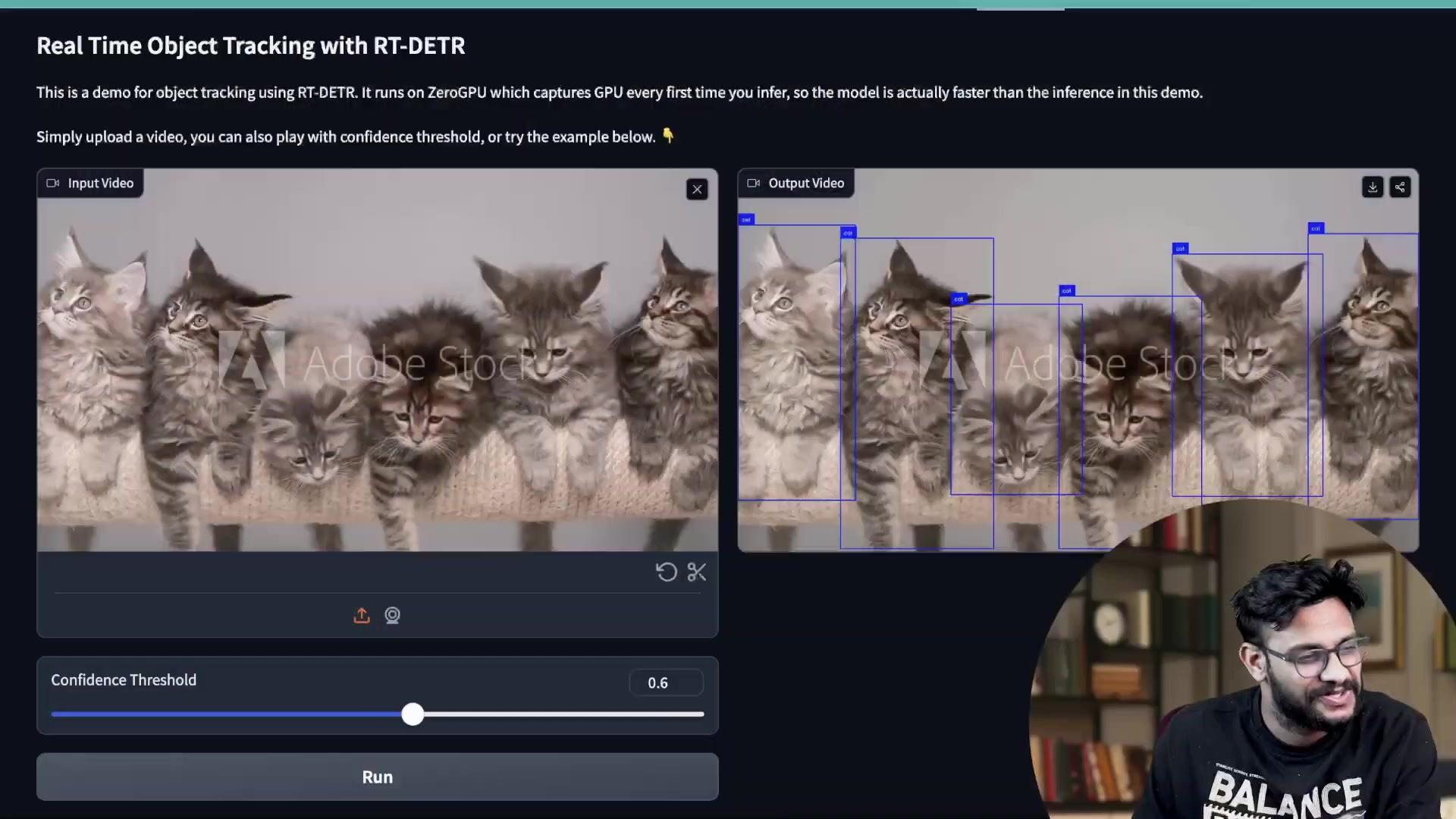Viewport: 1456px width, 819px height.
Task: Select the upload file icon
Action: click(x=362, y=615)
